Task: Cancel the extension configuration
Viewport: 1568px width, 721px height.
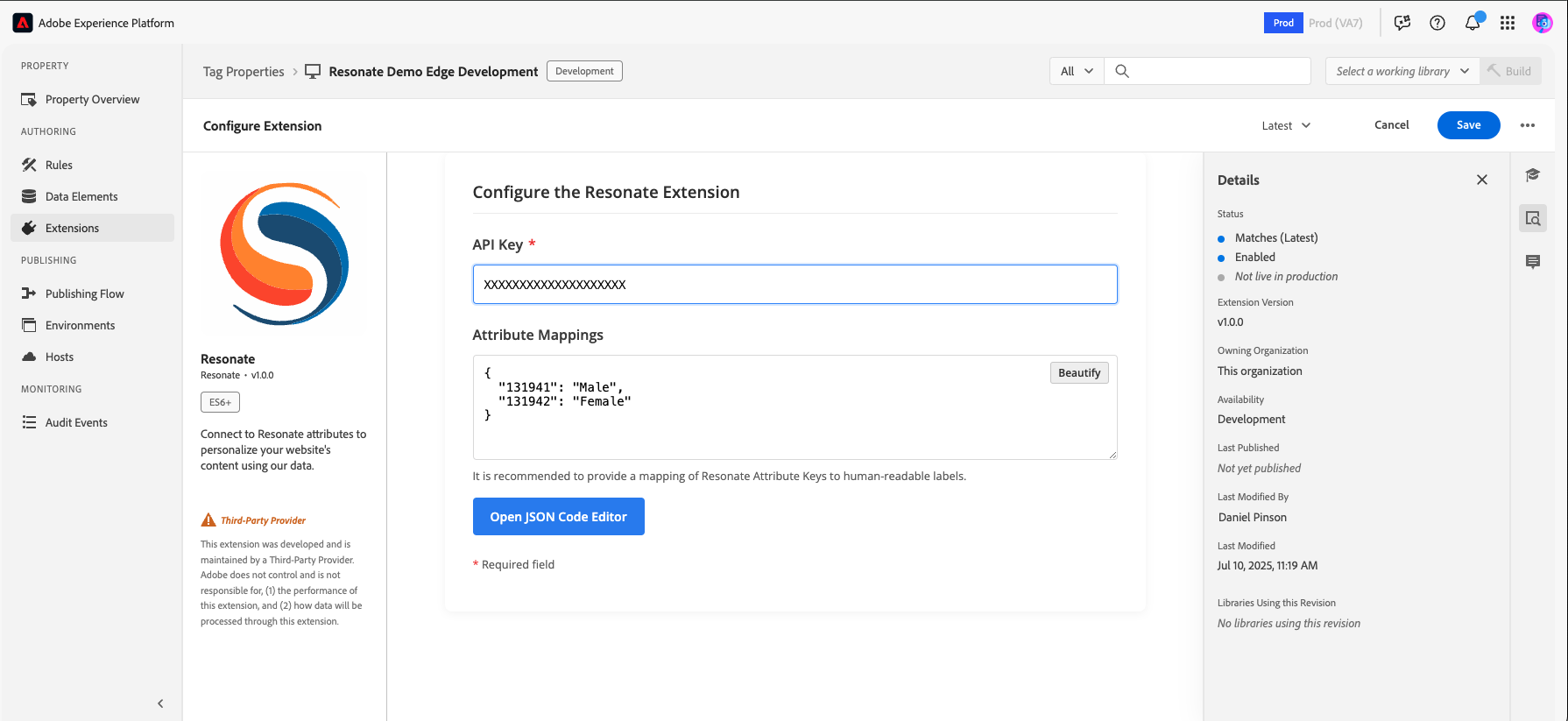Action: (1391, 125)
